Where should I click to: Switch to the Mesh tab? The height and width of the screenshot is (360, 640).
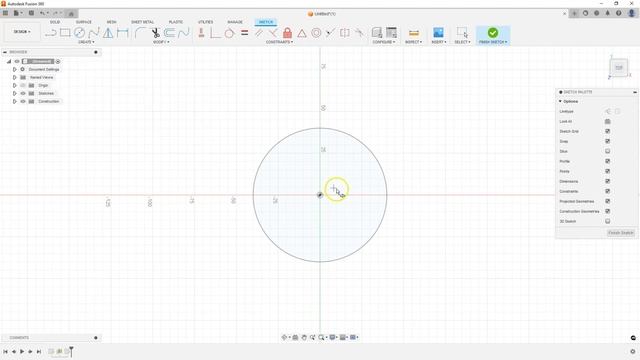pos(111,22)
